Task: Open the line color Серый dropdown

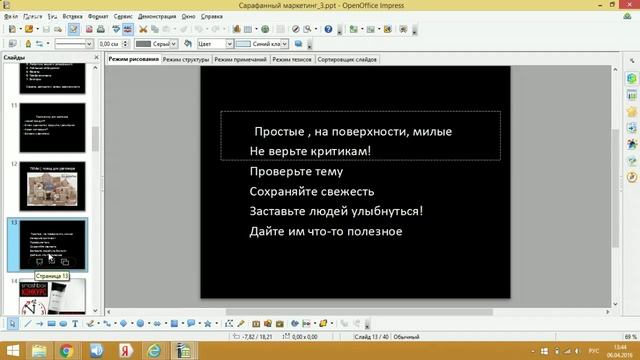Action: (x=173, y=44)
